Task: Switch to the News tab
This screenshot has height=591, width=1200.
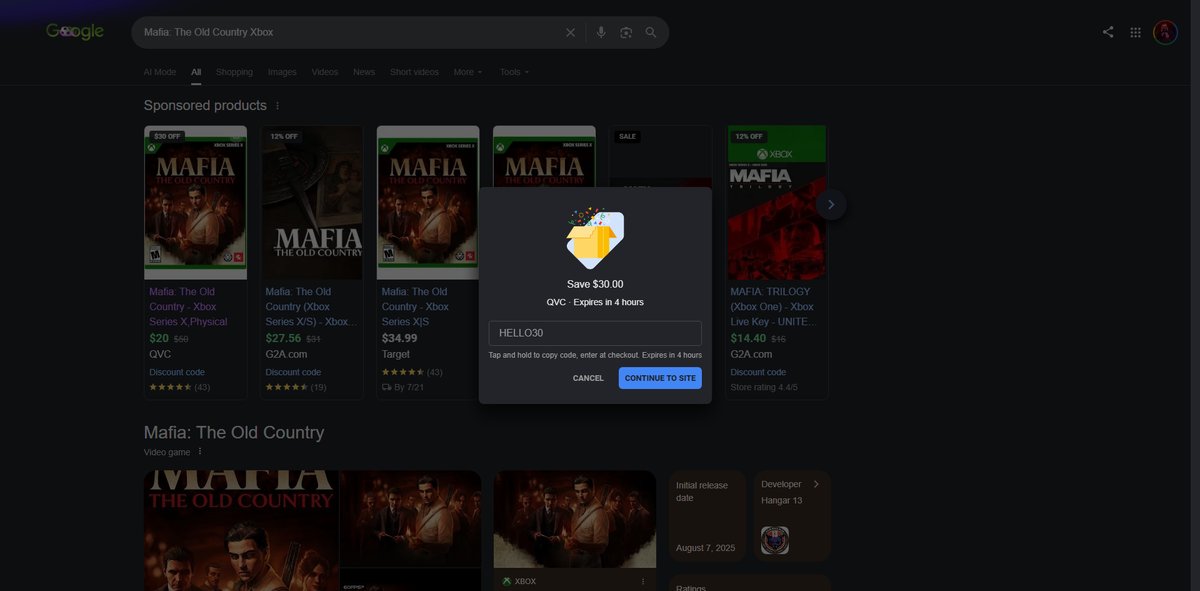Action: click(364, 72)
